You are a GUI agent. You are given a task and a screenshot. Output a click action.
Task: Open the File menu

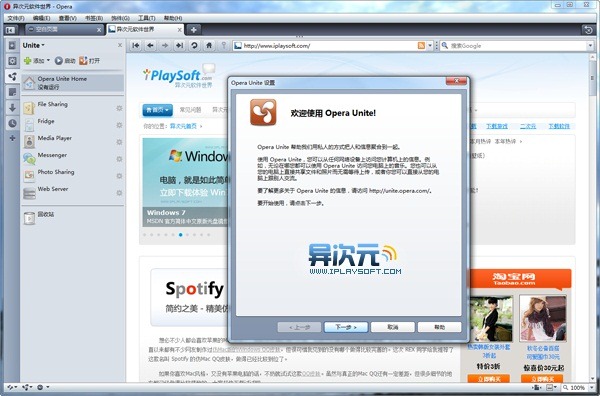tap(16, 18)
